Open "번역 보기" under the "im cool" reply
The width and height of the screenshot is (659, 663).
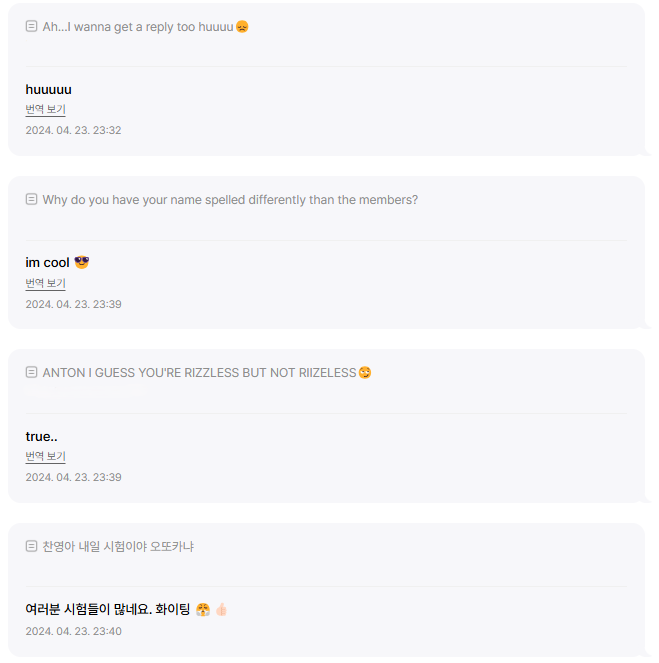pyautogui.click(x=45, y=284)
